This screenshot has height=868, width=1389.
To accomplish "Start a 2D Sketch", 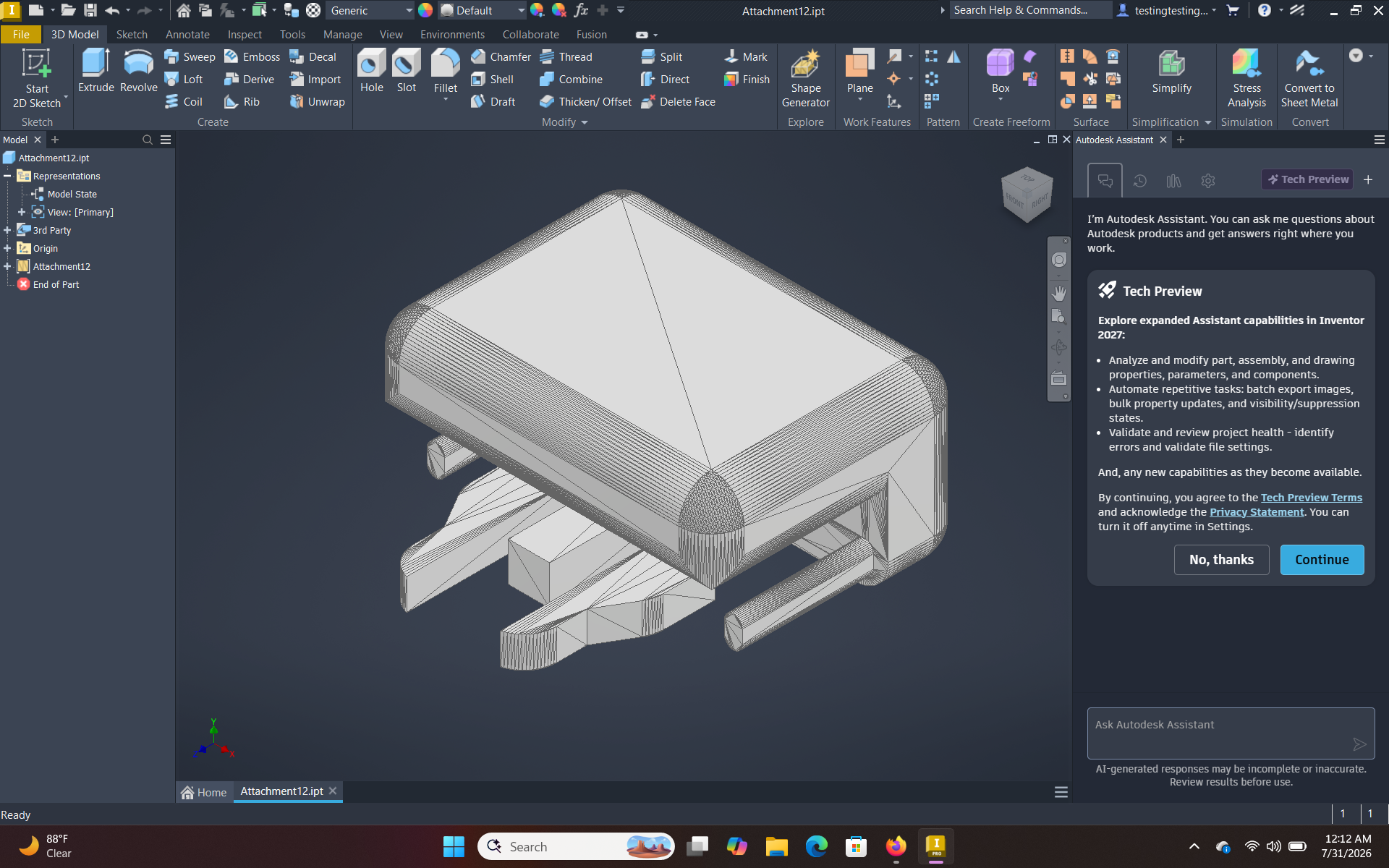I will pyautogui.click(x=36, y=78).
